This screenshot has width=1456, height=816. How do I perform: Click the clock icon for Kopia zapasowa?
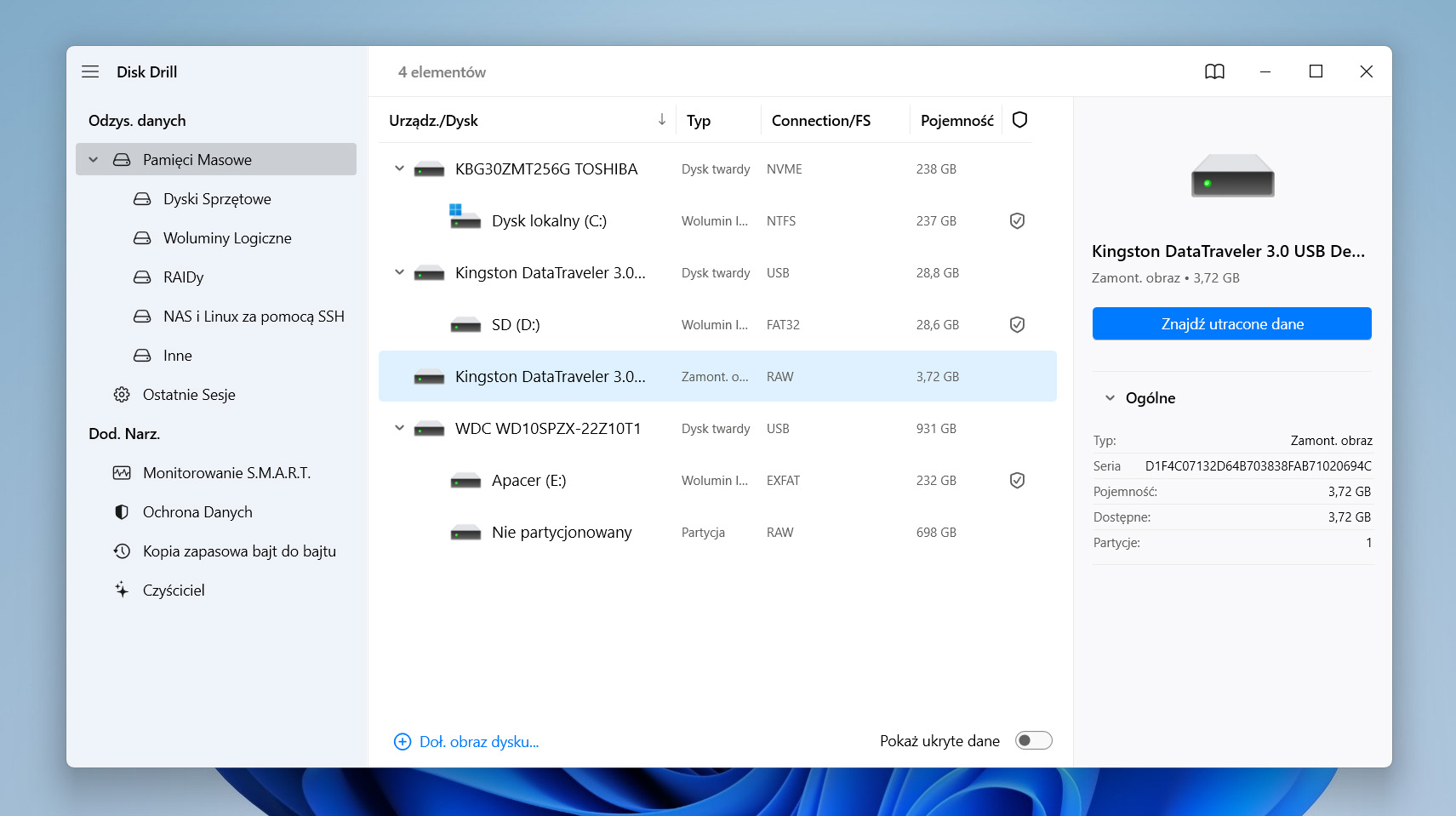coord(122,551)
